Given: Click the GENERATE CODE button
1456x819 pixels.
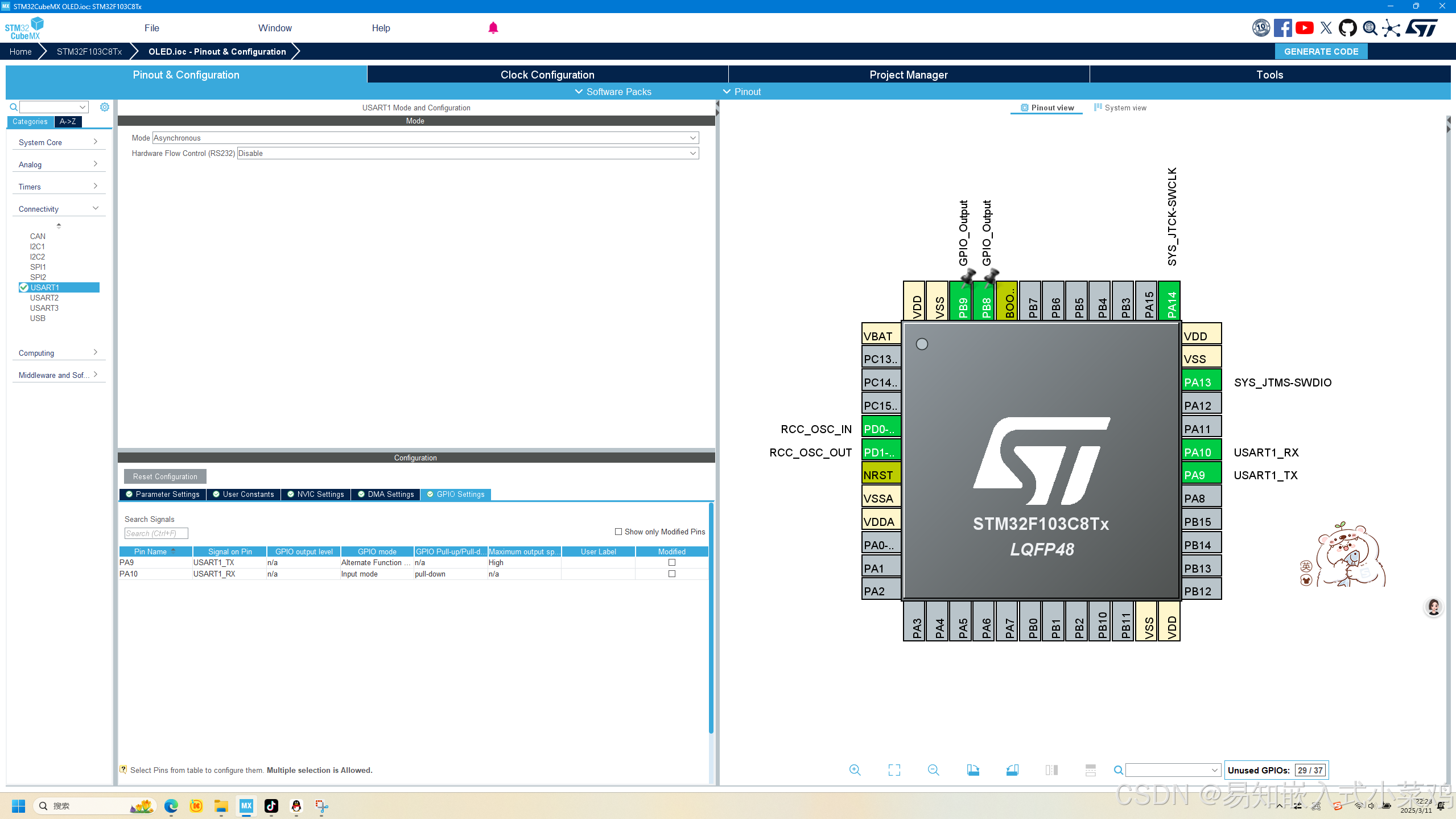Looking at the screenshot, I should 1321,51.
